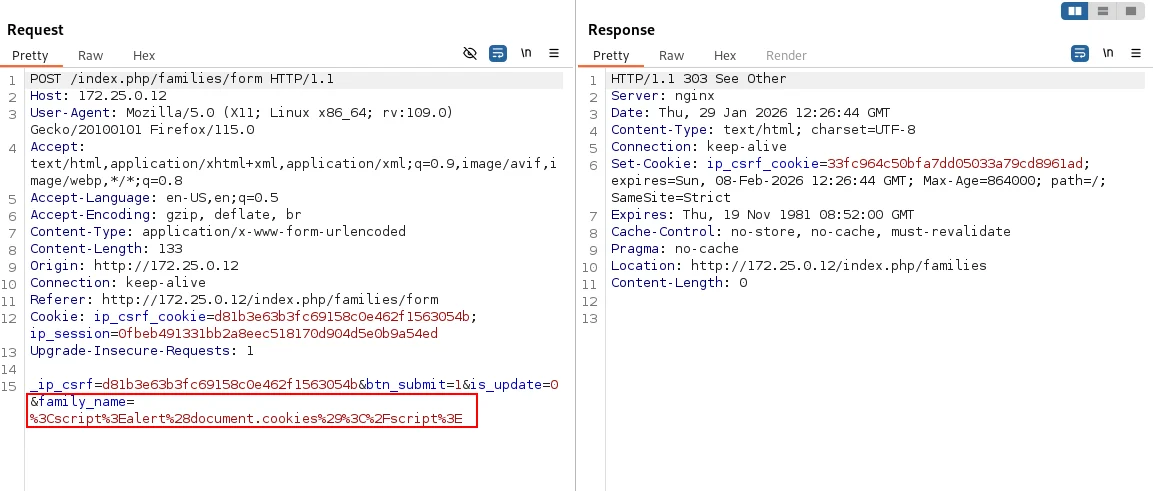
Task: Toggle \n newline display in Response panel
Action: [1108, 54]
